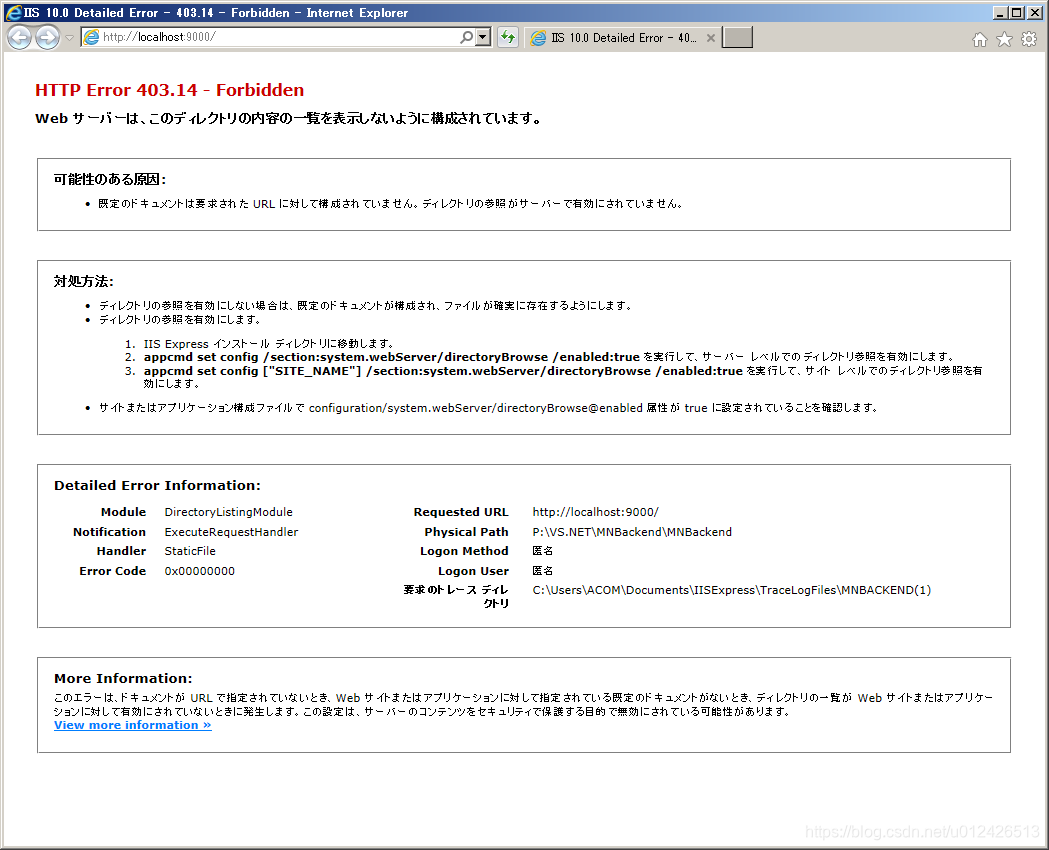The height and width of the screenshot is (850, 1049).
Task: Click the first appcmd set config directoryBrowse command
Action: (x=391, y=357)
